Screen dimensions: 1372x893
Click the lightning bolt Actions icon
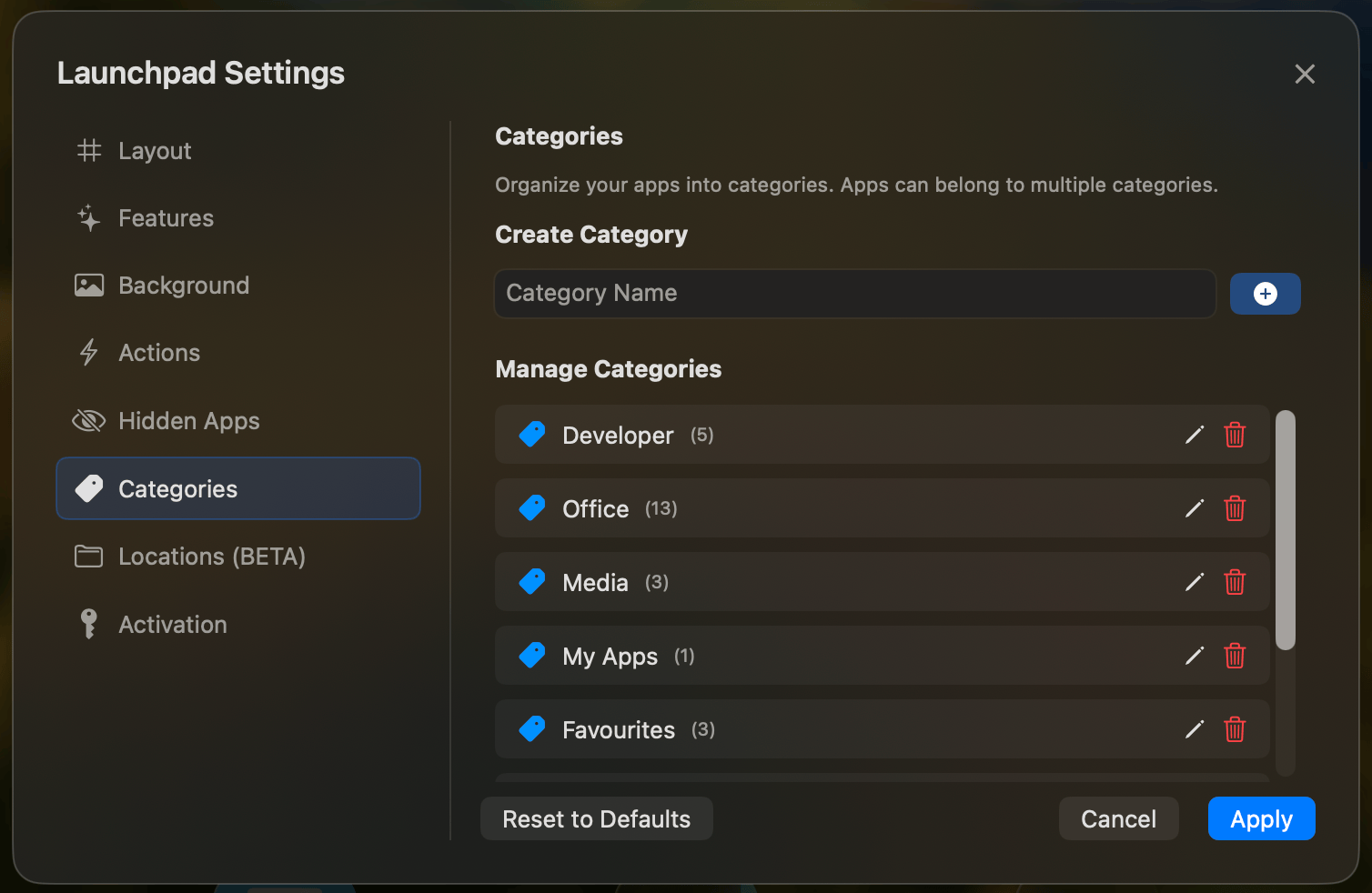tap(88, 352)
